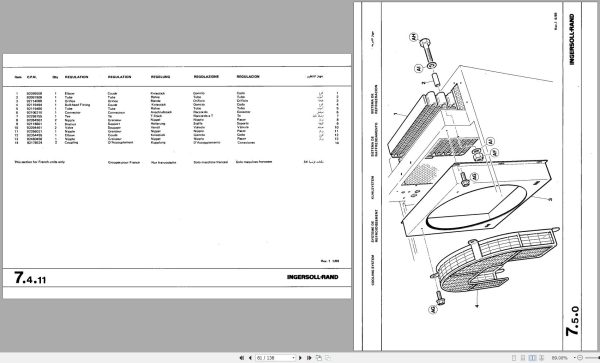Click the COOLING SYSTEM title on right page

tap(373, 270)
